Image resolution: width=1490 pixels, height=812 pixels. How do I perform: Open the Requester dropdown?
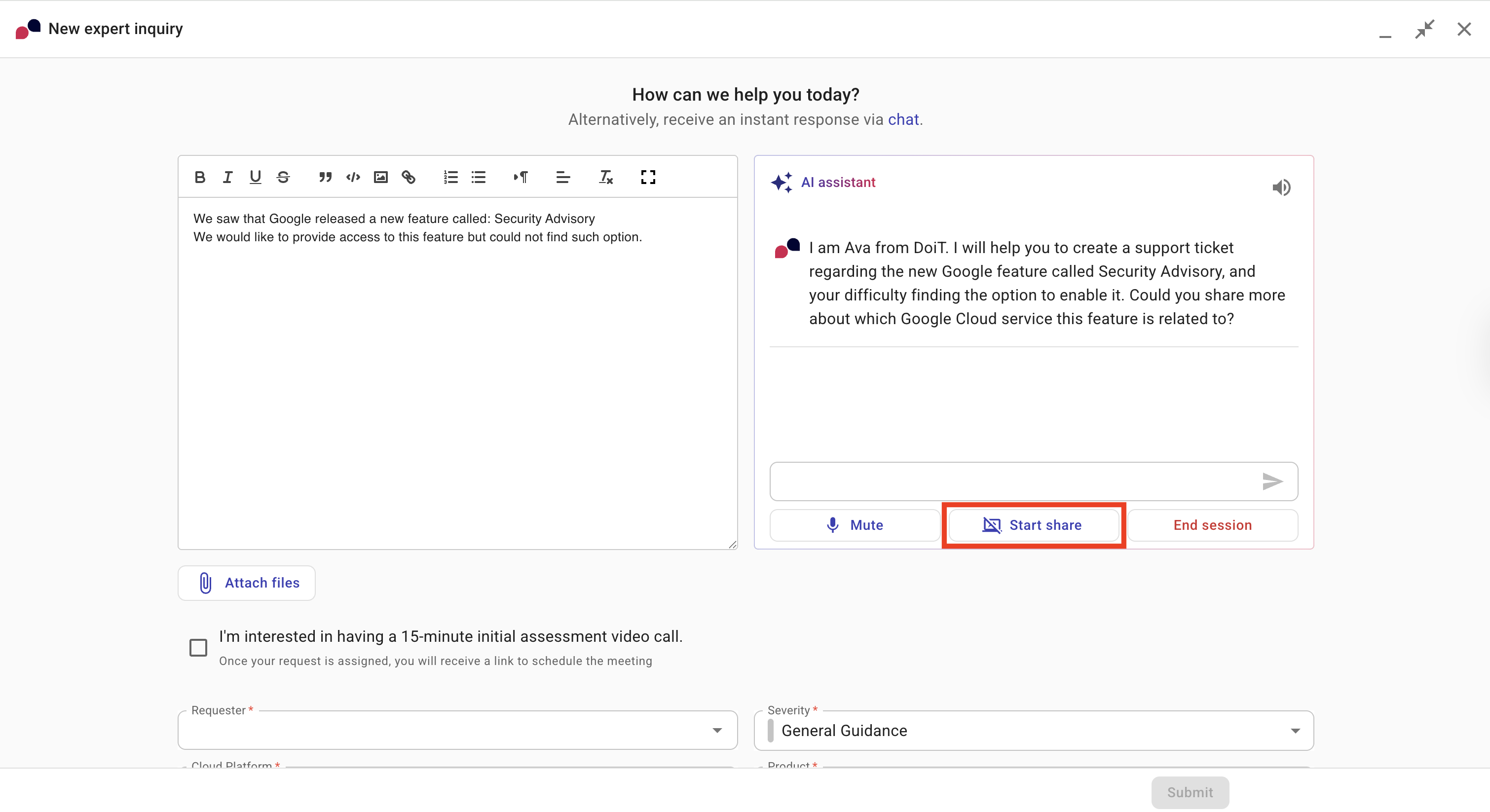[x=457, y=731]
